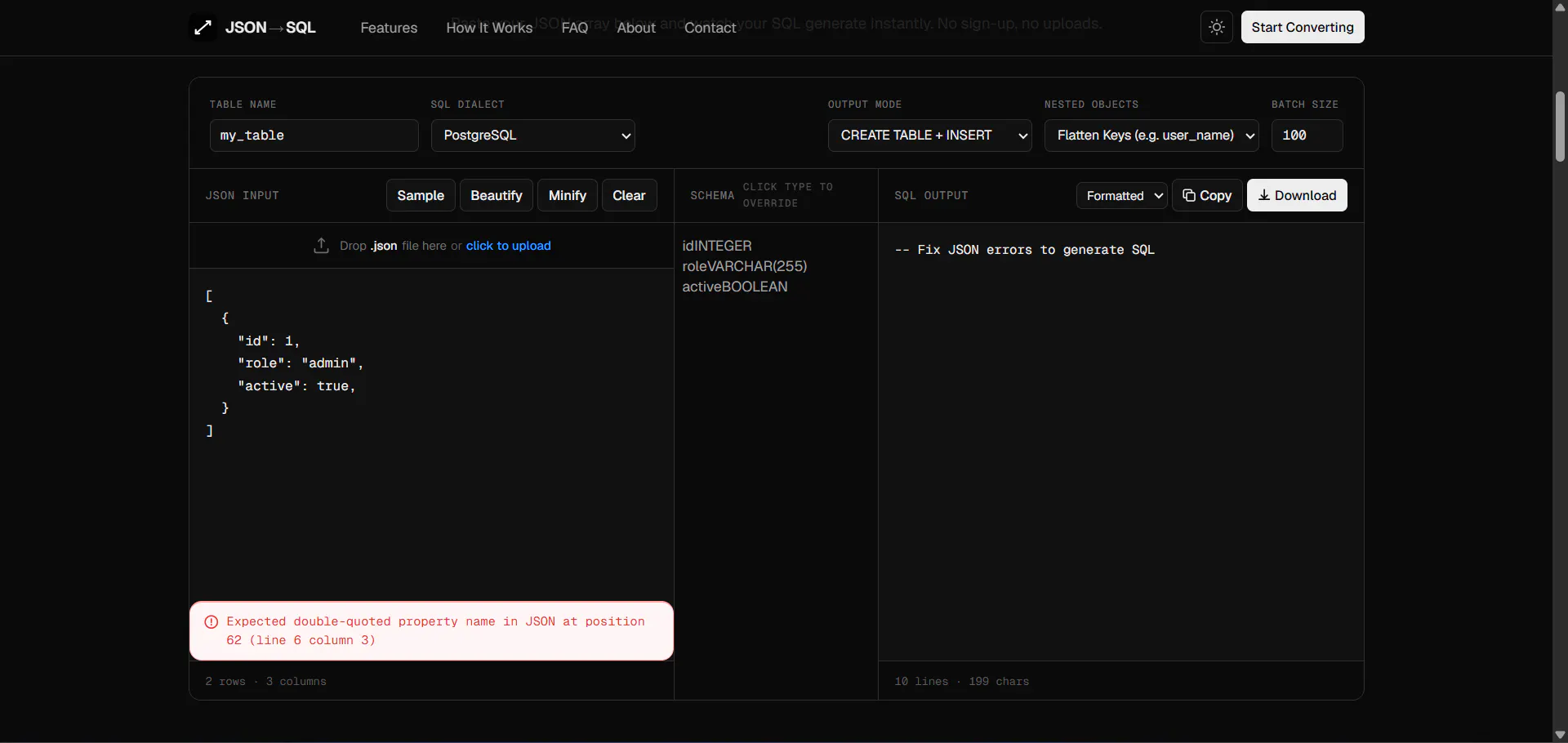Click the '10 lines · 199 chars' status text
Screen dimensions: 1568x743
pos(961,681)
